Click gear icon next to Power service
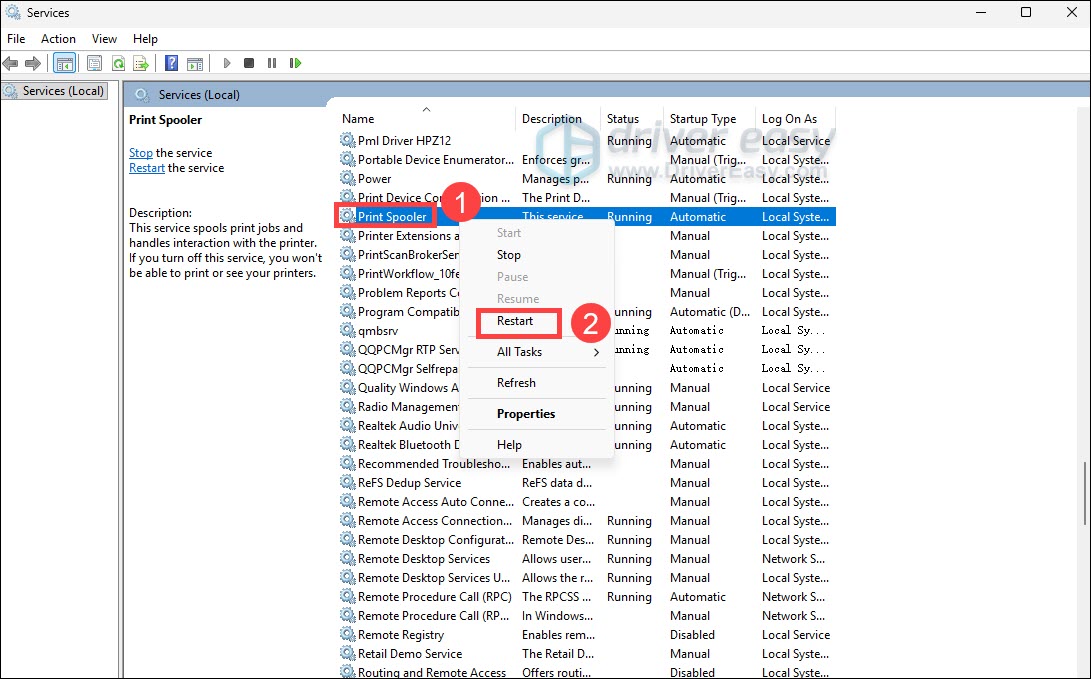This screenshot has width=1091, height=679. tap(347, 179)
